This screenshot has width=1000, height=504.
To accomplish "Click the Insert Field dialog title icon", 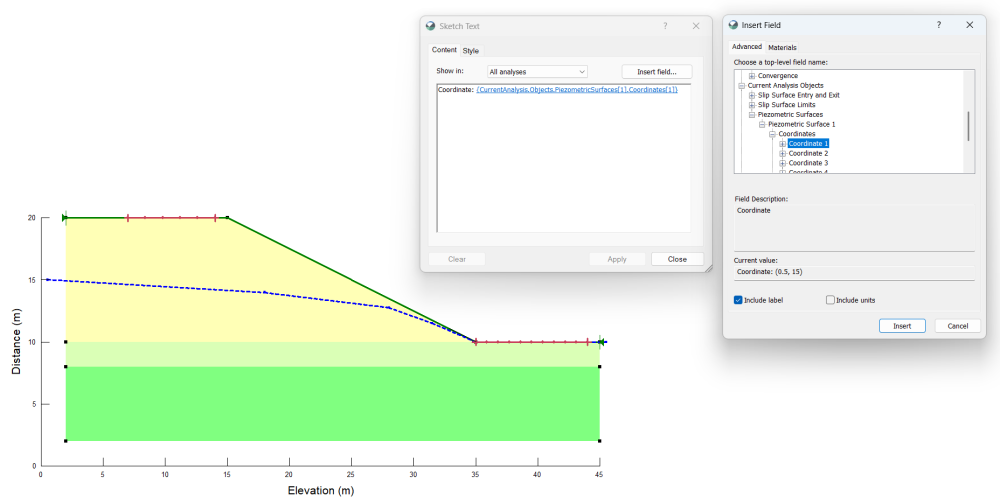I will pyautogui.click(x=733, y=25).
